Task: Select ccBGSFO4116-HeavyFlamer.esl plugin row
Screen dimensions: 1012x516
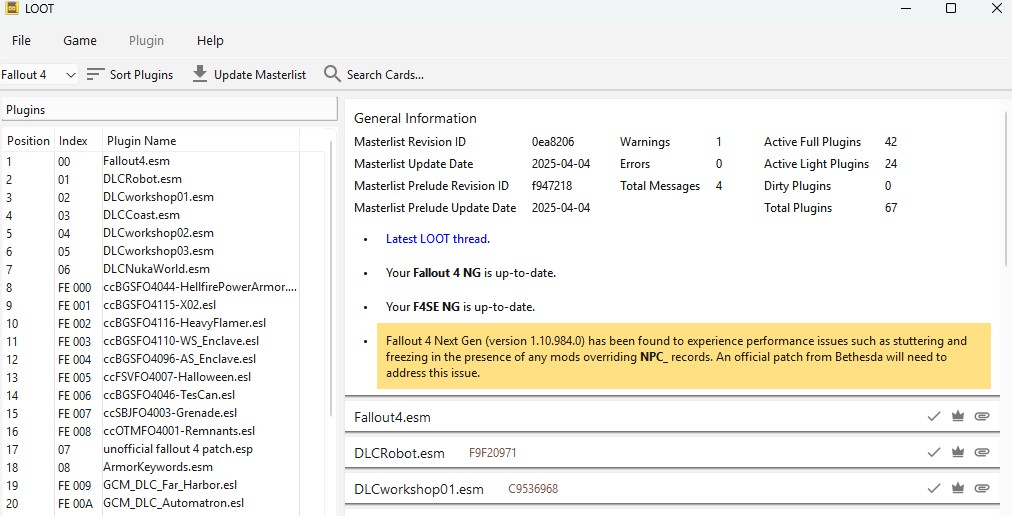Action: [x=151, y=323]
